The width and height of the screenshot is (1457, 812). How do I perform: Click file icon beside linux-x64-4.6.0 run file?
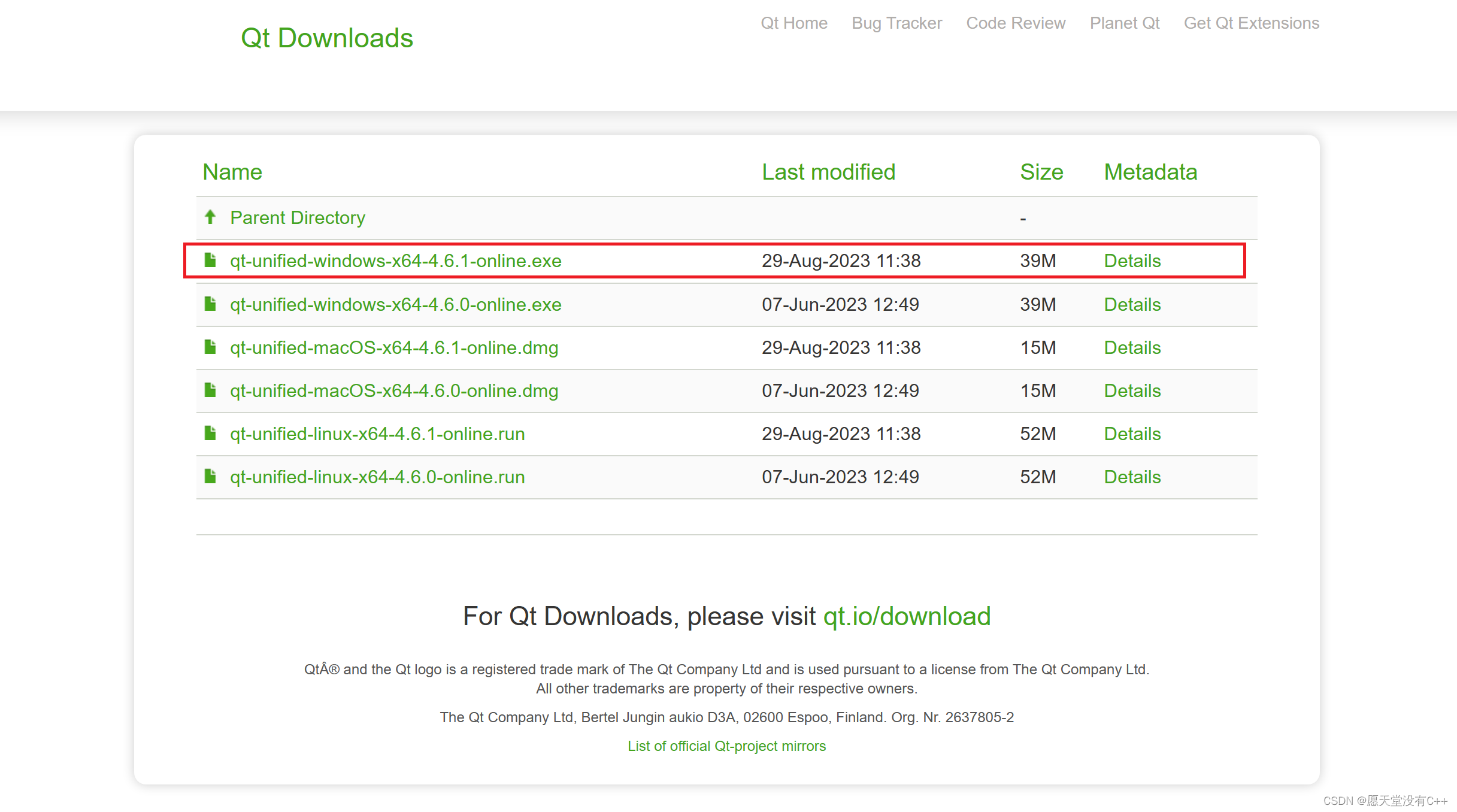tap(210, 476)
